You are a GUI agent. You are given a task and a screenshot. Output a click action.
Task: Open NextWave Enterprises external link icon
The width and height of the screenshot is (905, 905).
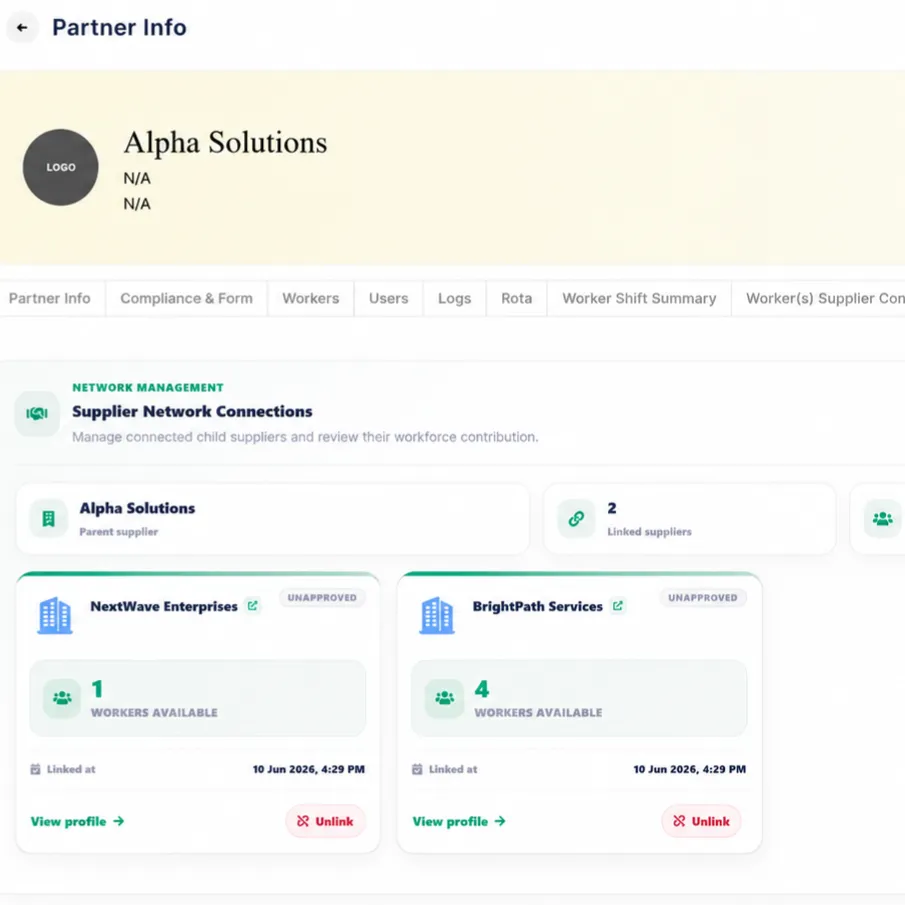[x=252, y=605]
